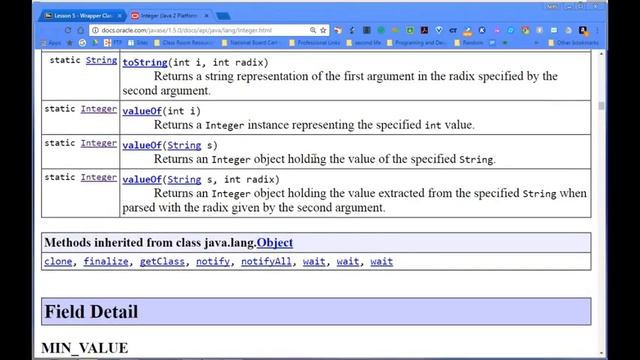Click the 'MIN_VALUE' field heading
This screenshot has height=360, width=640.
point(84,348)
